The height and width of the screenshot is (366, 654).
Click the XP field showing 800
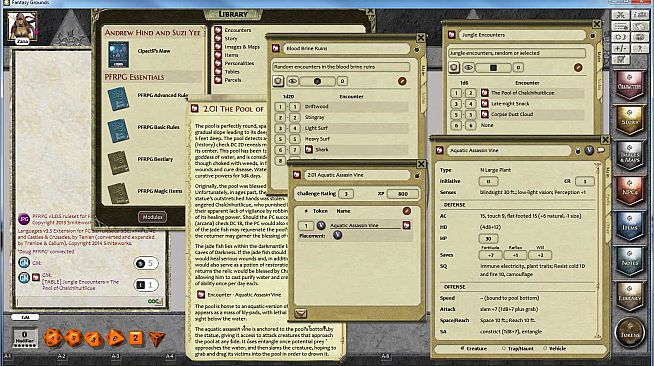pos(402,194)
